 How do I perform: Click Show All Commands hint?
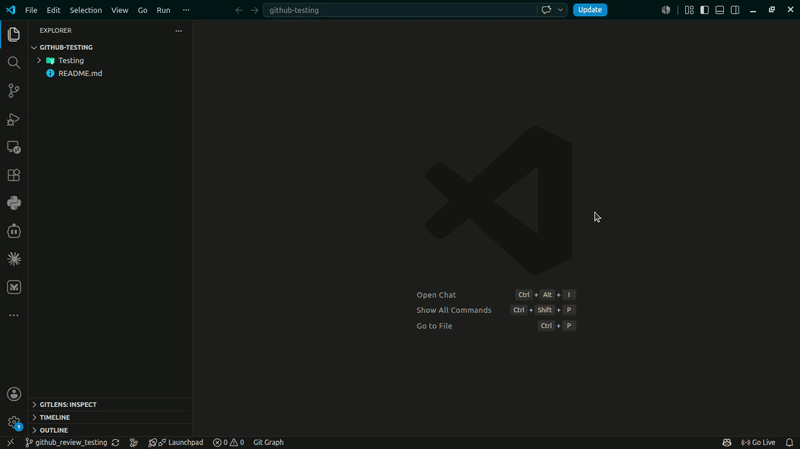coord(454,310)
